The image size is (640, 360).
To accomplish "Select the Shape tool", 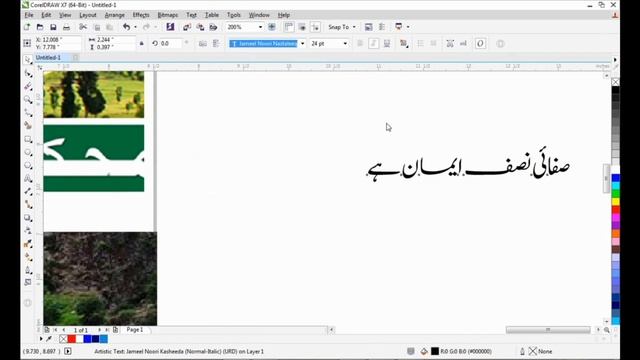I will (x=28, y=73).
